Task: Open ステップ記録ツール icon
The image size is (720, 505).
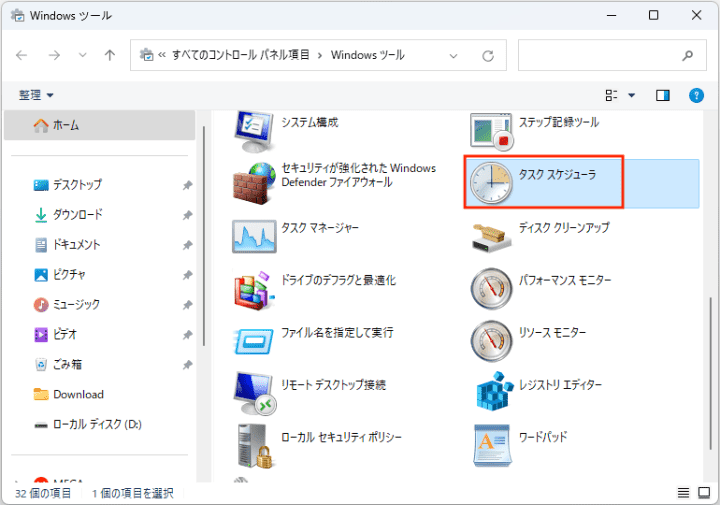Action: [491, 131]
